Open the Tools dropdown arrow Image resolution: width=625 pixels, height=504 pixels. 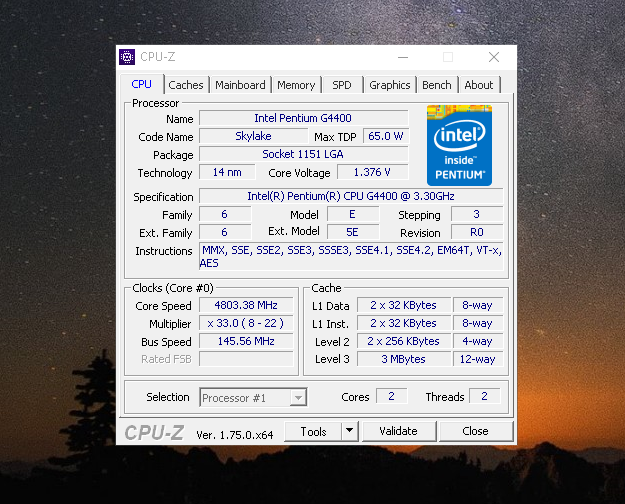350,431
